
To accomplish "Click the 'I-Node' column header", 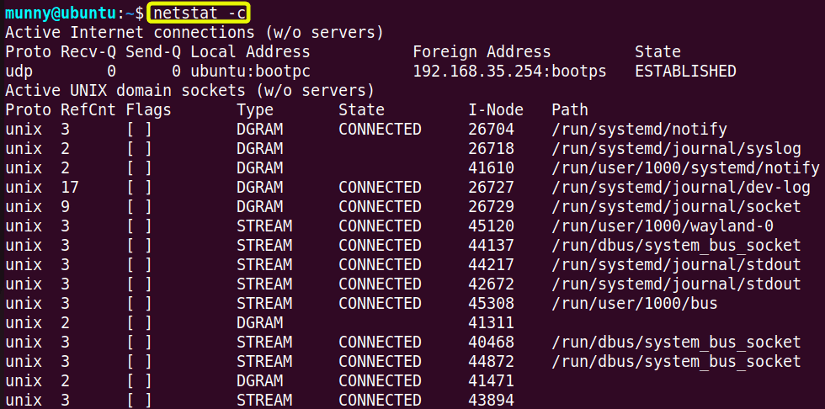I will click(496, 110).
